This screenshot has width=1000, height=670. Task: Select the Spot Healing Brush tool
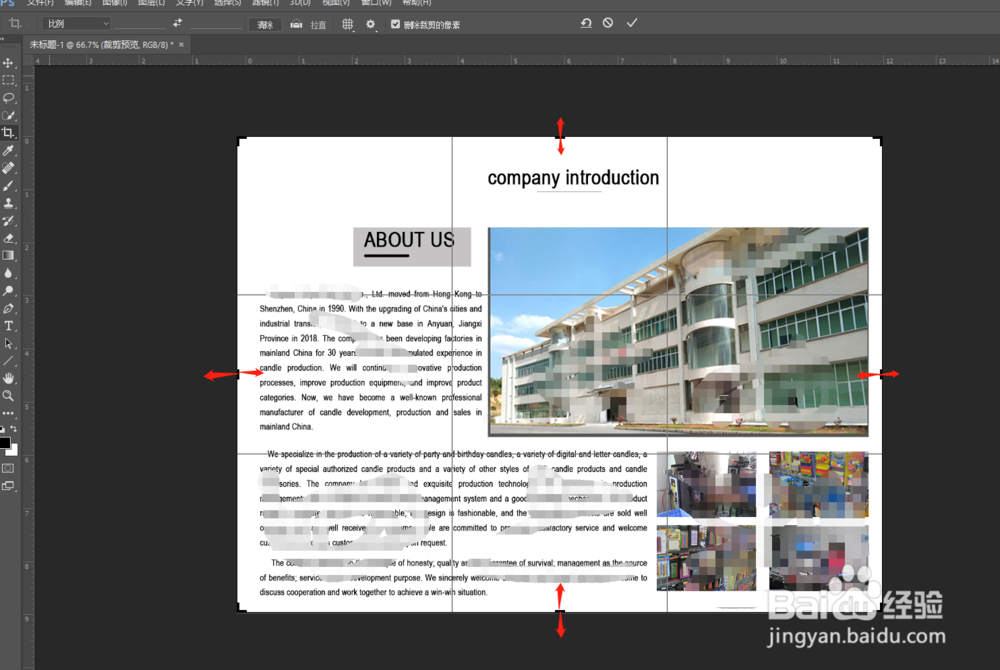(x=8, y=168)
